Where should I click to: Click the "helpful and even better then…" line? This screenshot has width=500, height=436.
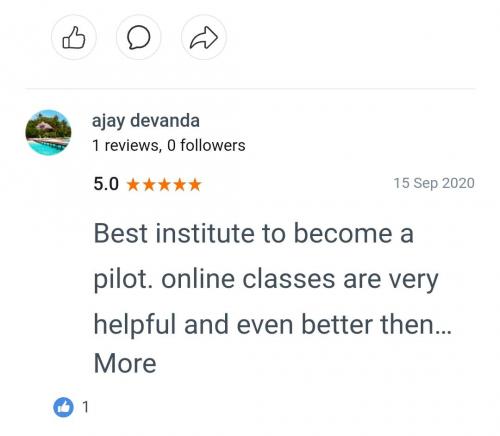(273, 324)
